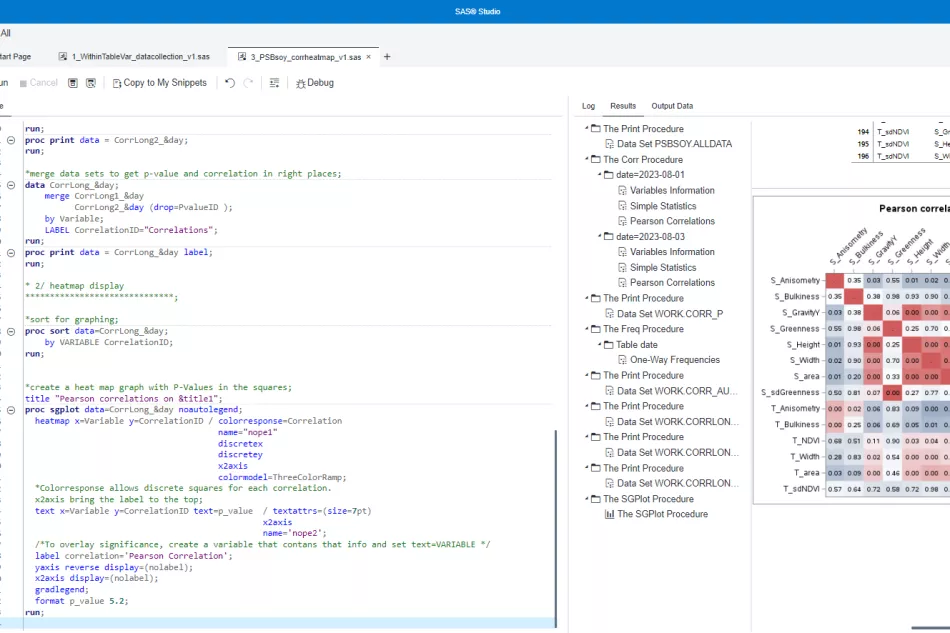Select Pearson Correlations under date=2023-08-01
Viewport: 950px width, 633px height.
pos(666,221)
